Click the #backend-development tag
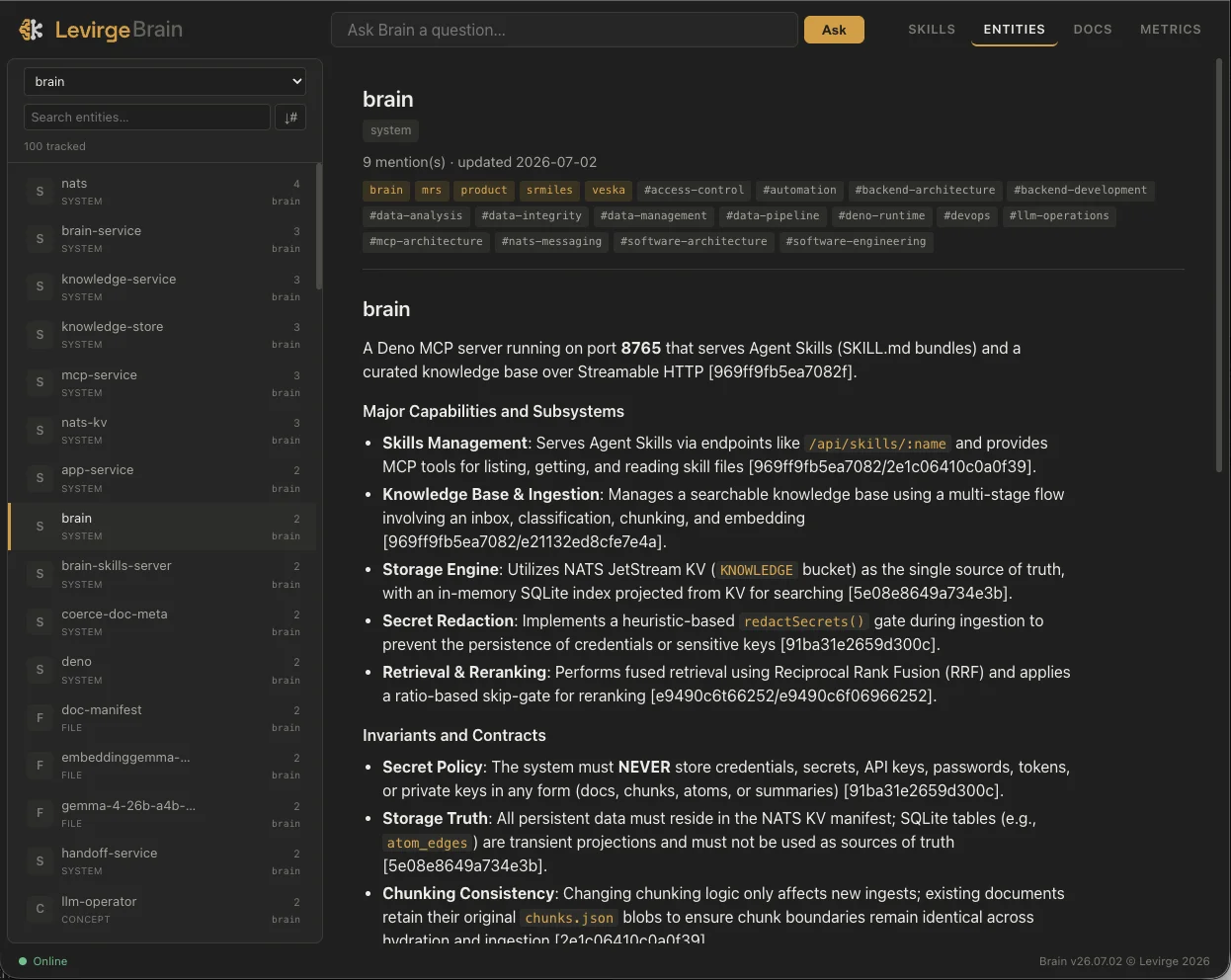 tap(1081, 190)
